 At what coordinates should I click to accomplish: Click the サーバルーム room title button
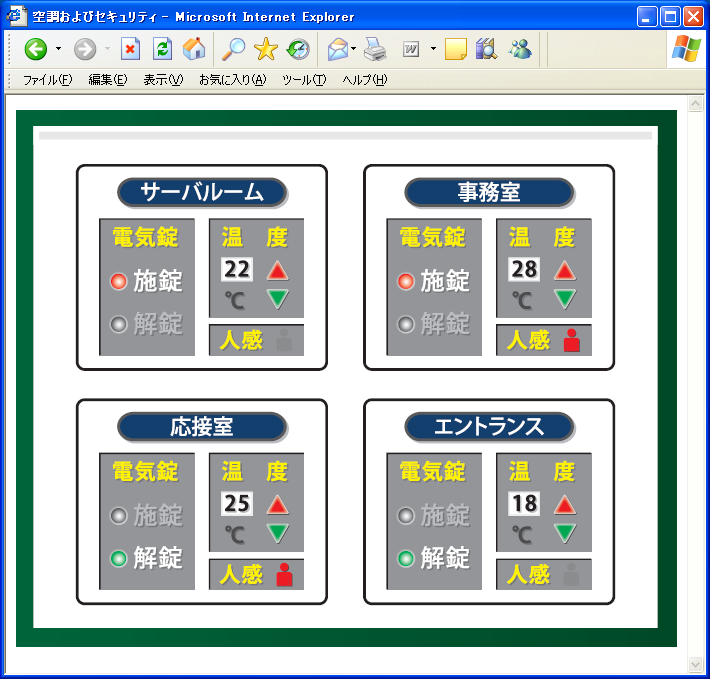tap(202, 192)
